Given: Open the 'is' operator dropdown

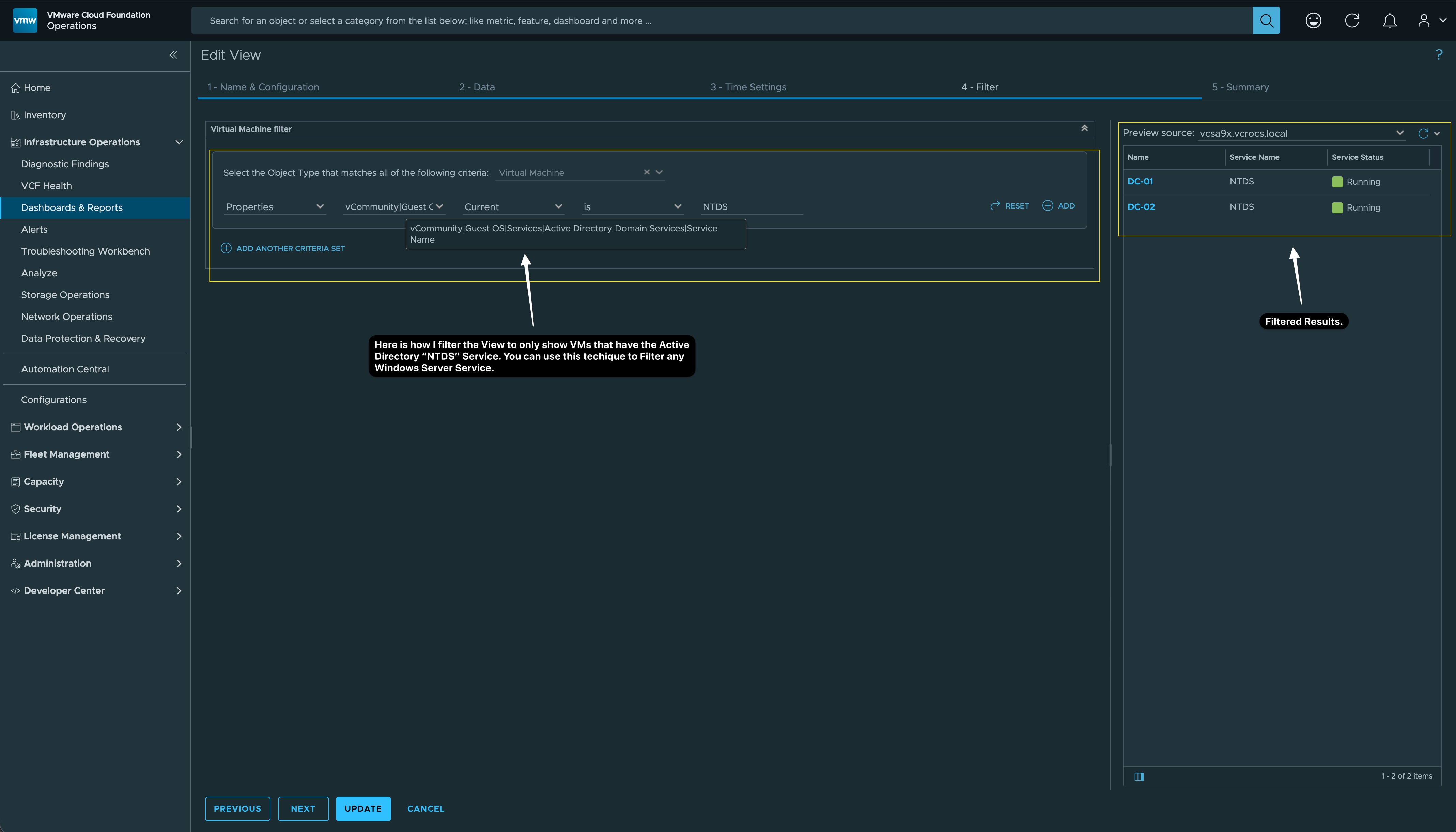Looking at the screenshot, I should tap(632, 207).
